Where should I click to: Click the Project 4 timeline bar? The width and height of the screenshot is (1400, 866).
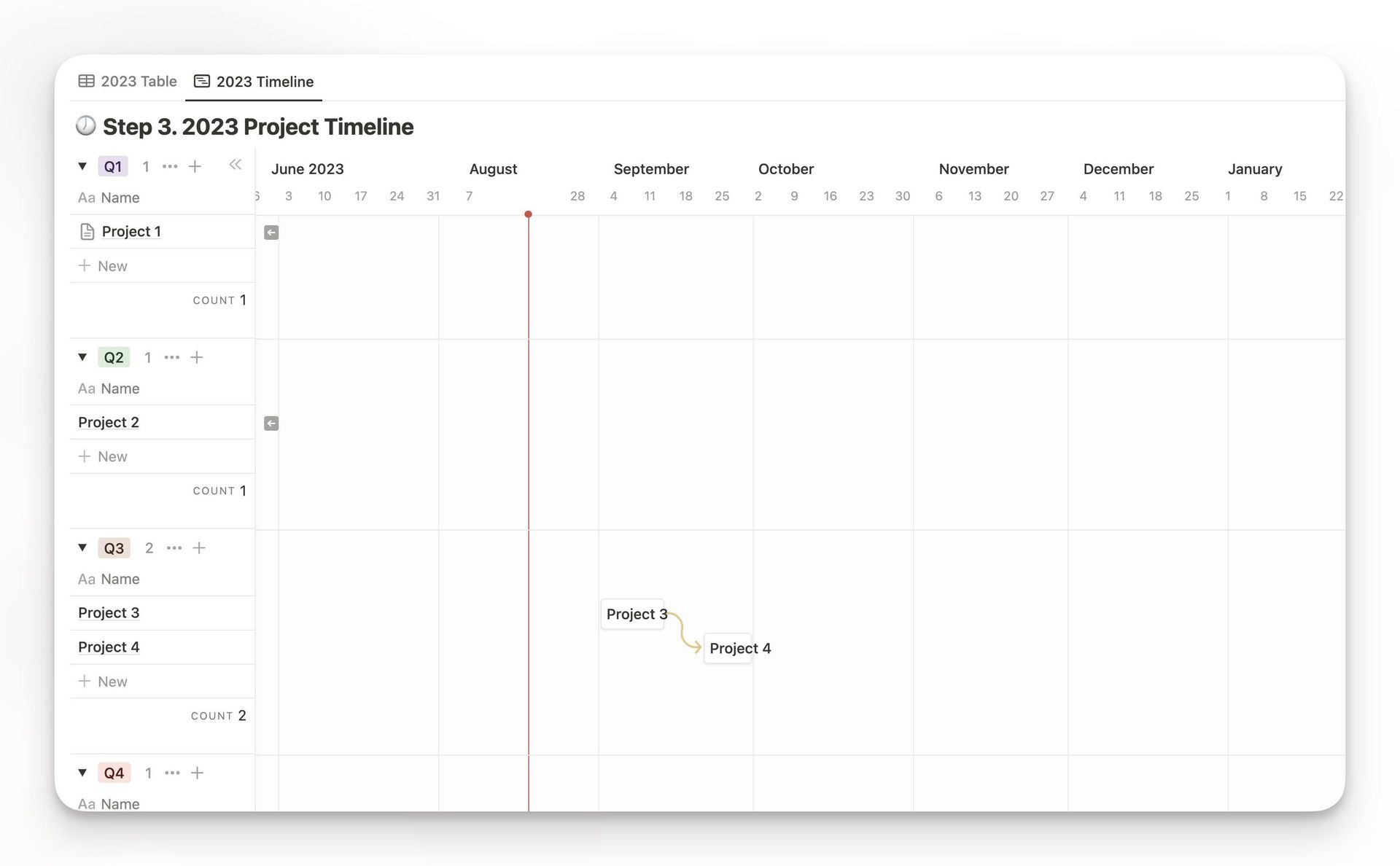tap(728, 648)
